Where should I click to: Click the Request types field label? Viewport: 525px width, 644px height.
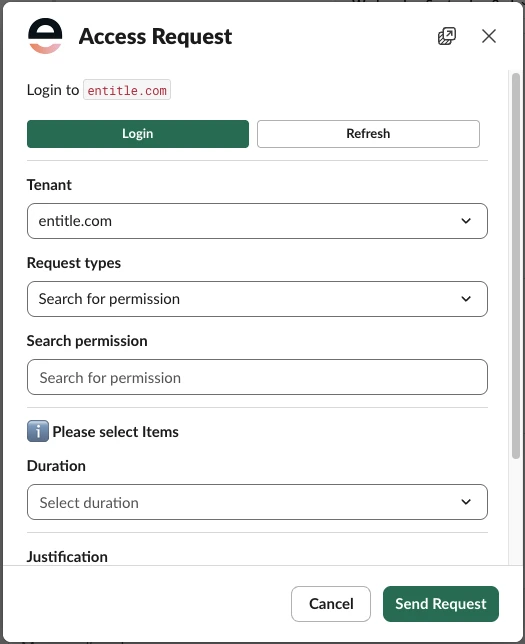(74, 263)
